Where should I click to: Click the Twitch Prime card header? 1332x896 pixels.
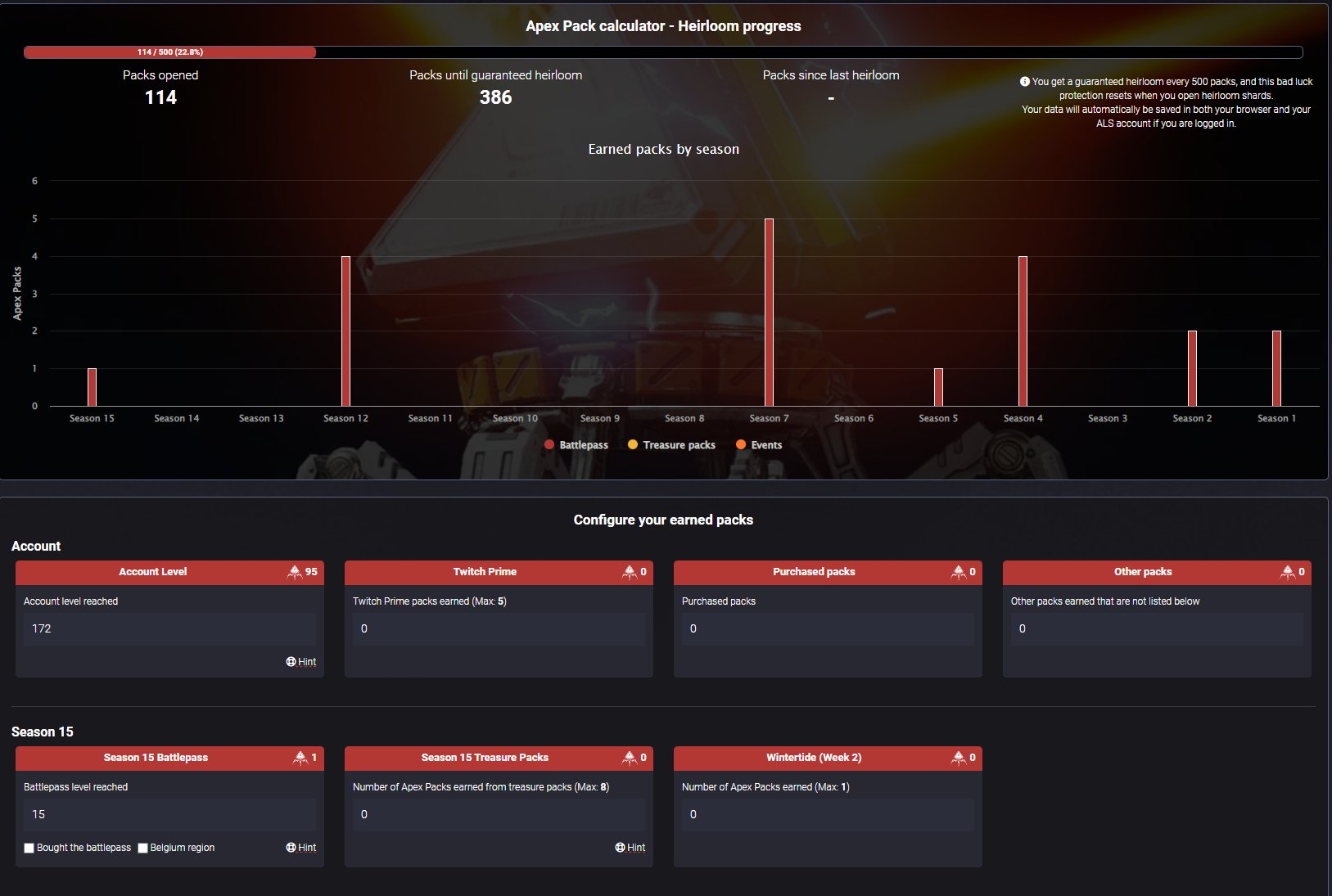499,572
